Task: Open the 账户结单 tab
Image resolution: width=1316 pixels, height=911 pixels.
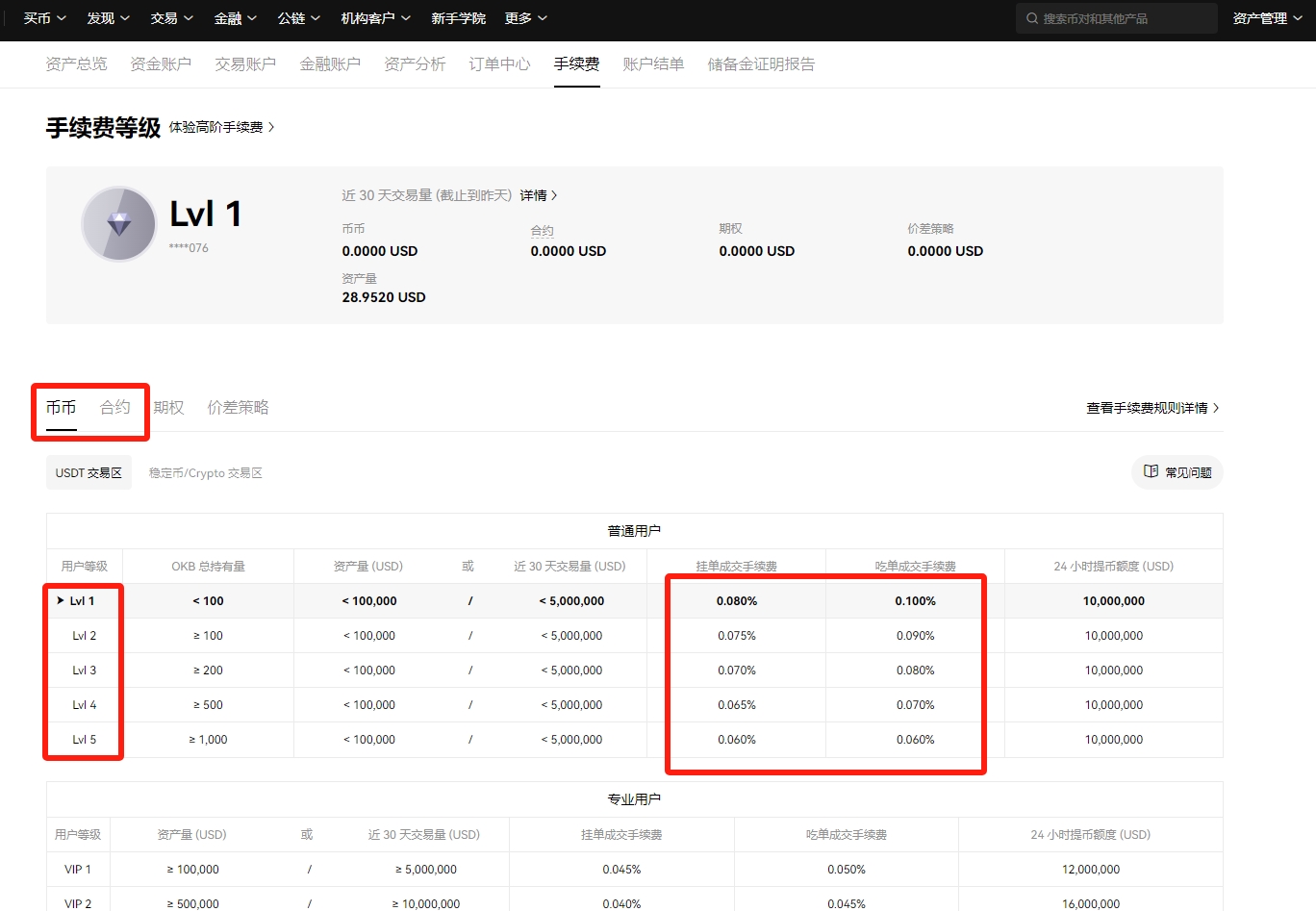Action: point(654,64)
